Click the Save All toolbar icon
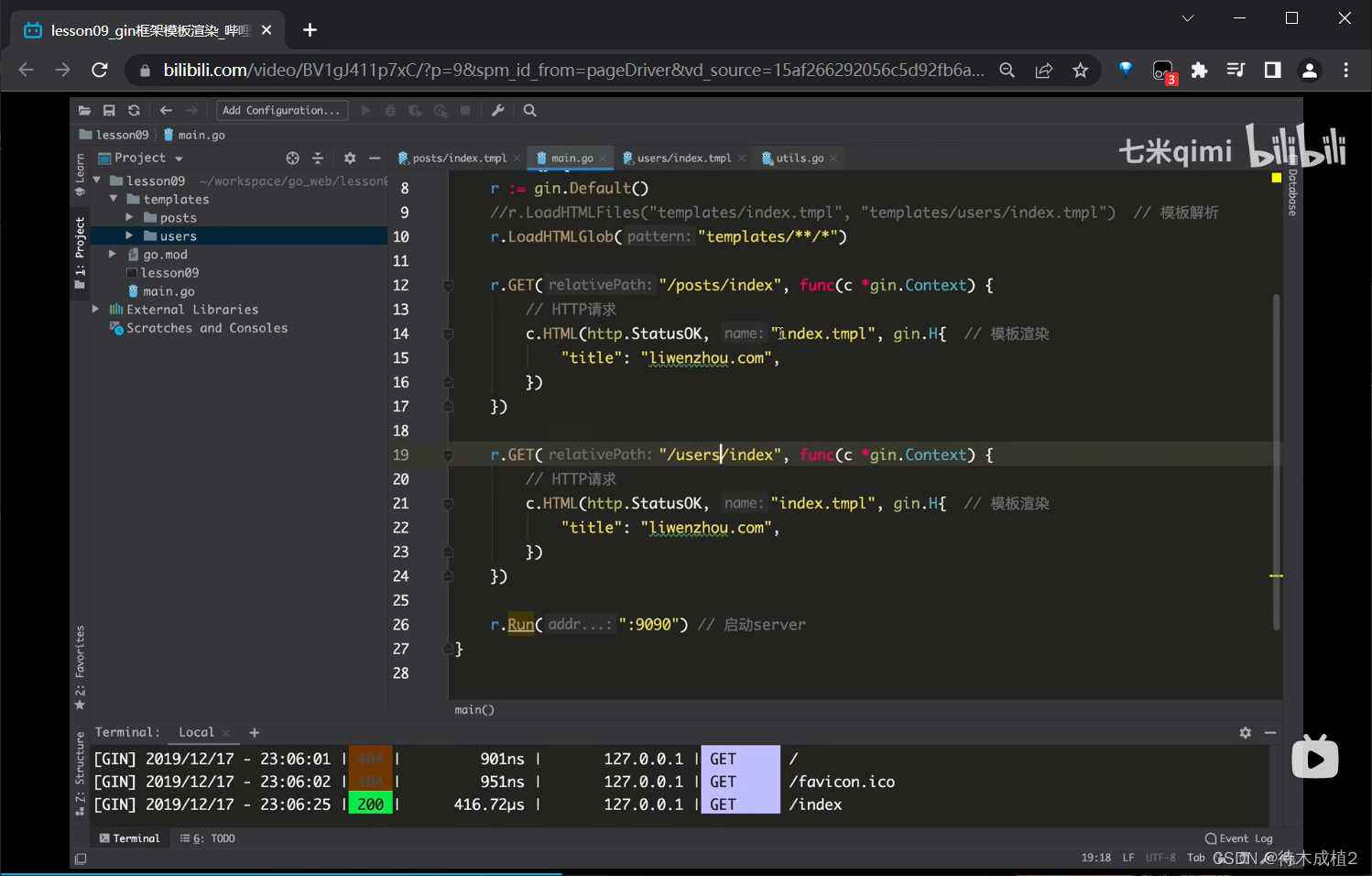Screen dimensions: 1372x876 pyautogui.click(x=109, y=111)
